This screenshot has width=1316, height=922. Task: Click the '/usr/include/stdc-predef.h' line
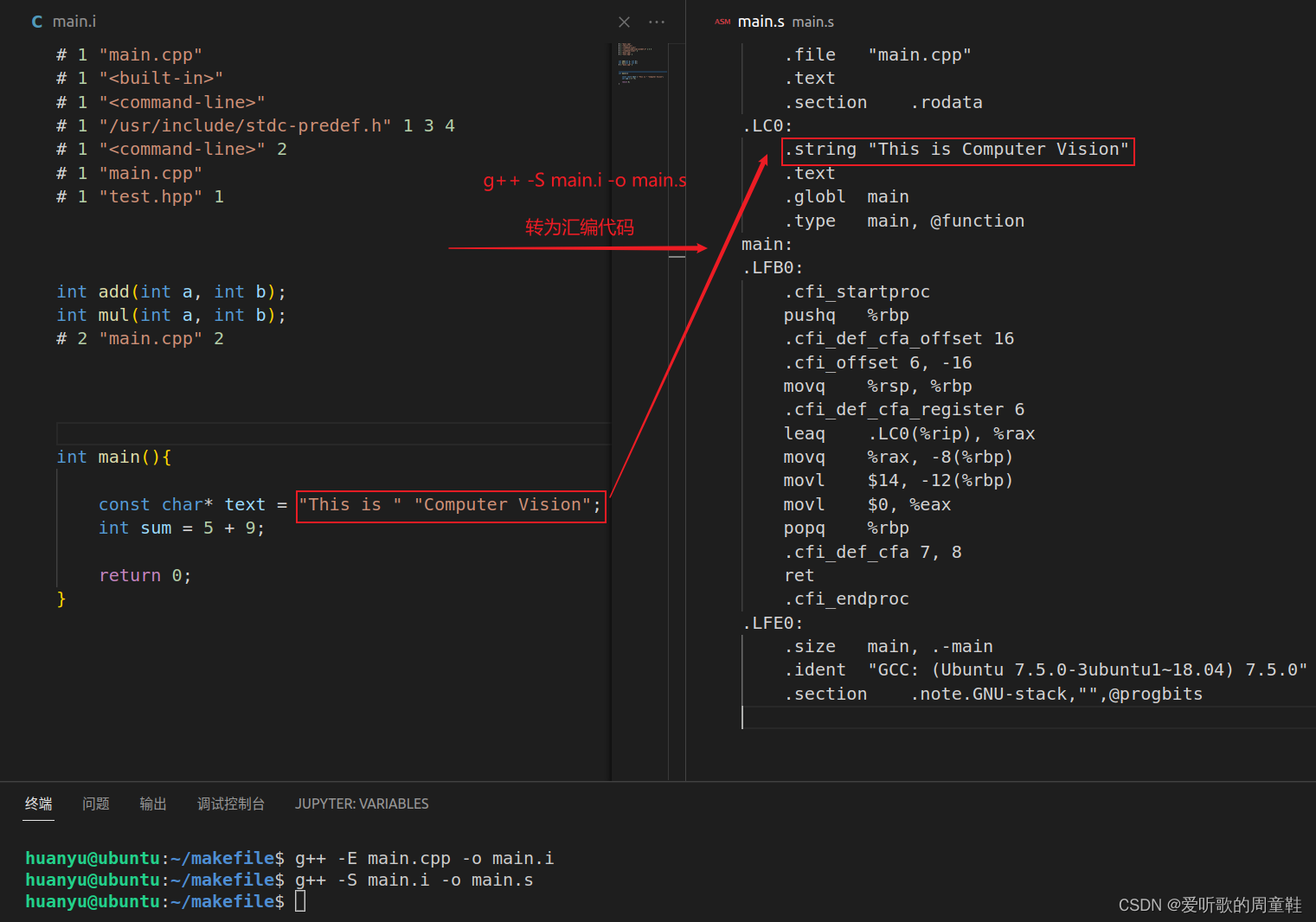click(x=255, y=125)
